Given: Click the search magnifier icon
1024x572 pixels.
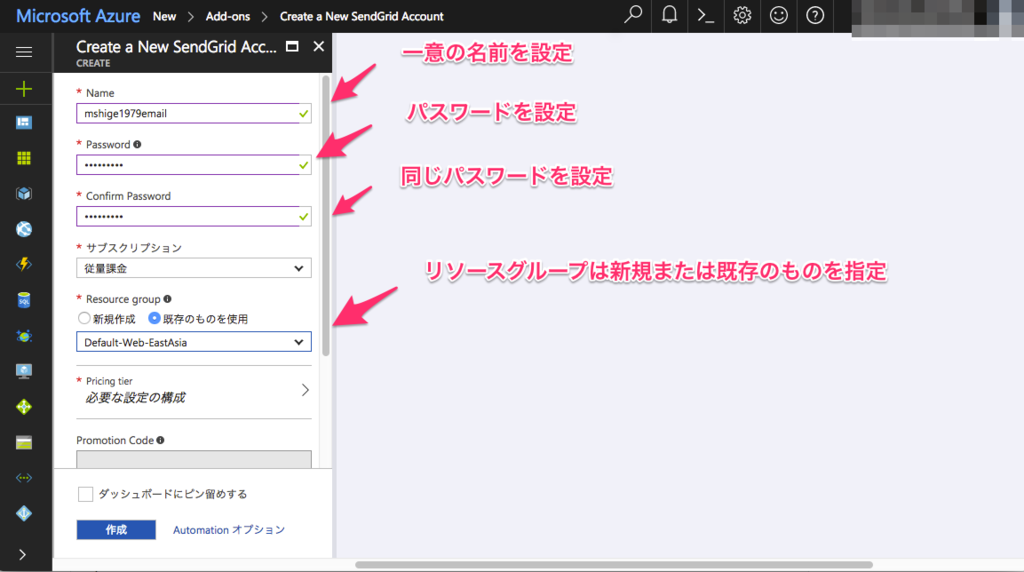Looking at the screenshot, I should click(x=633, y=15).
